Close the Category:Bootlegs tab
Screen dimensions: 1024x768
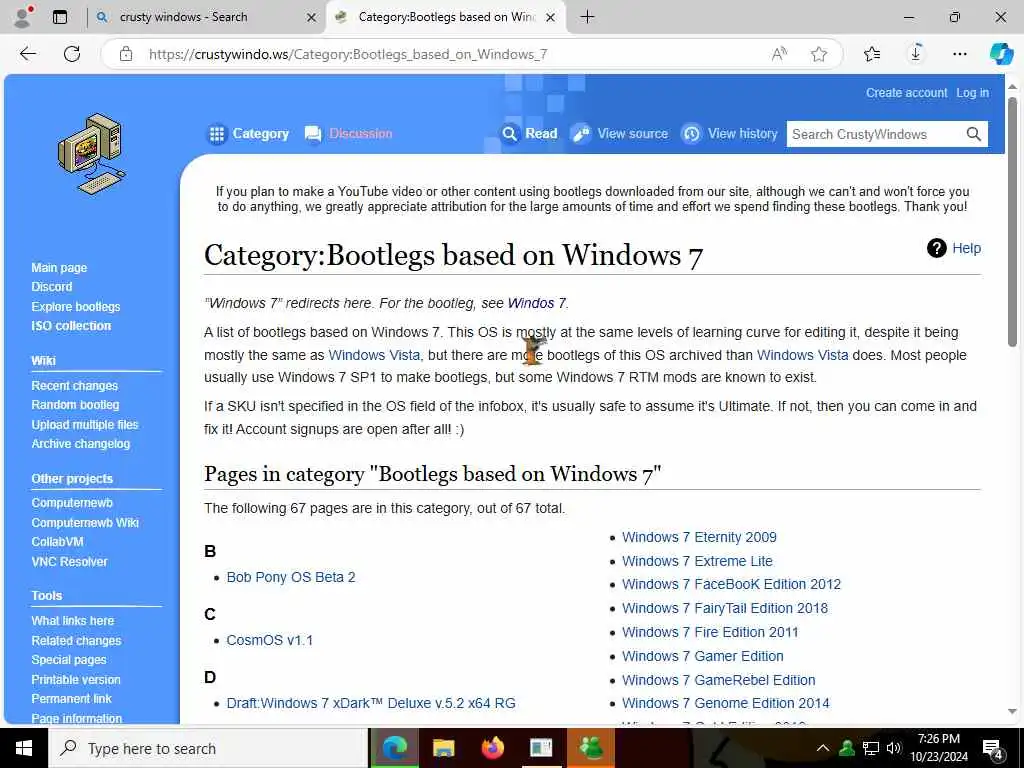pos(551,18)
